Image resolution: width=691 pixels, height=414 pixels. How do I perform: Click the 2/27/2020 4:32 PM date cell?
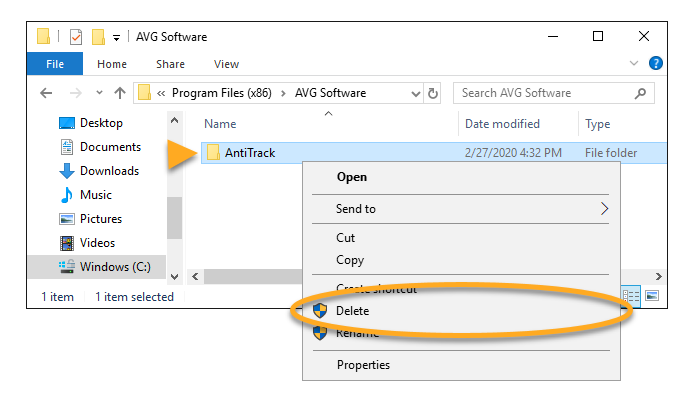click(513, 153)
